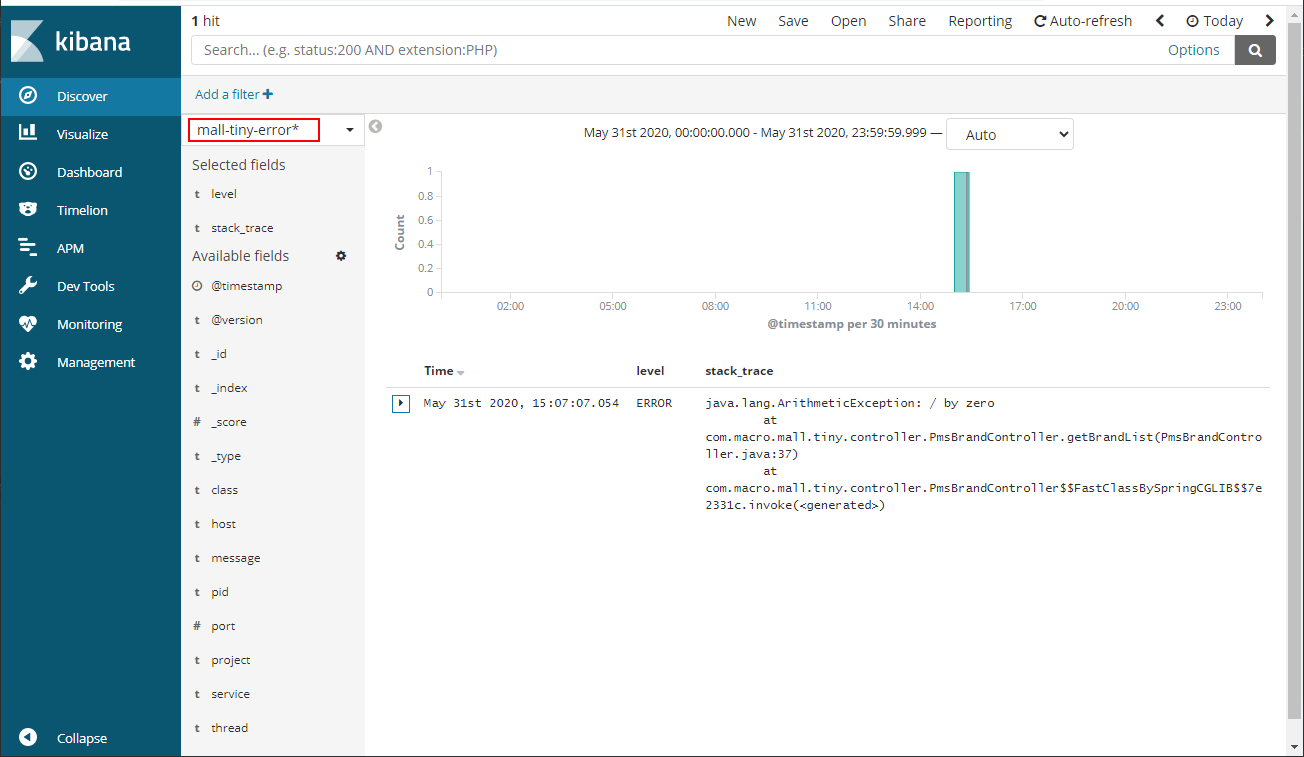
Task: Open Discover from the compass icon
Action: 28,96
